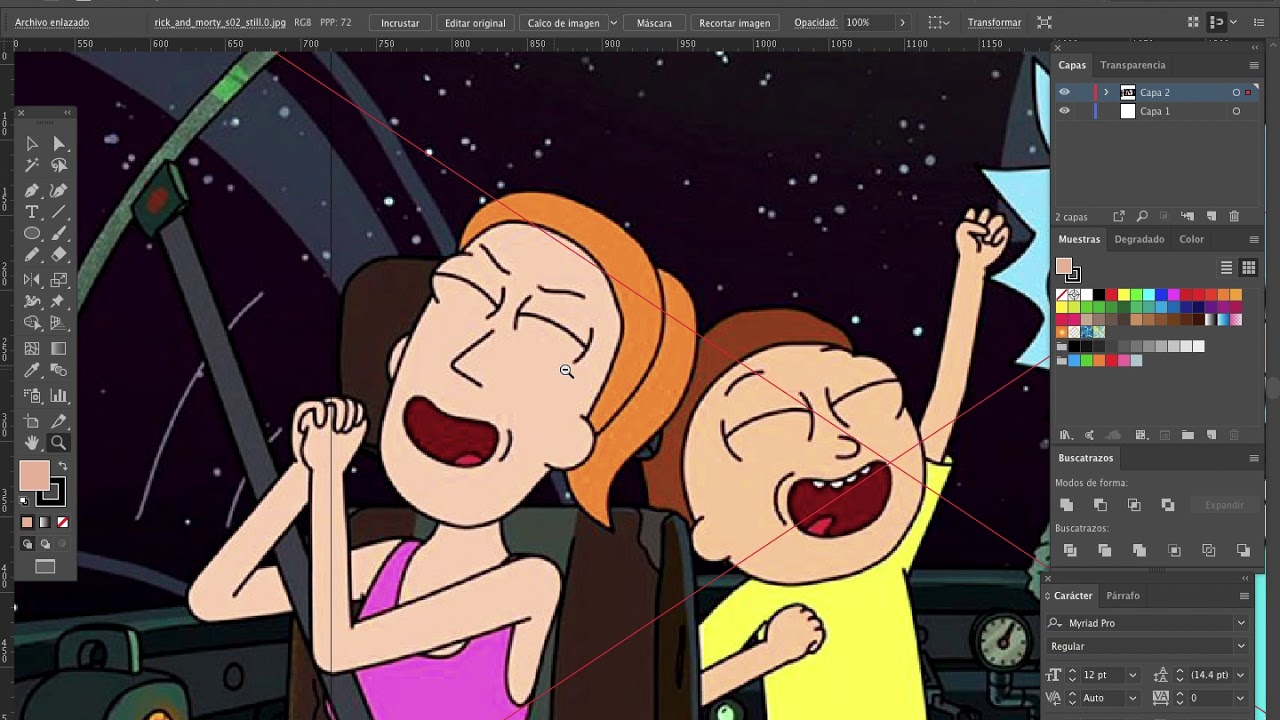Select the Artboard tool
This screenshot has width=1280, height=720.
click(32, 421)
